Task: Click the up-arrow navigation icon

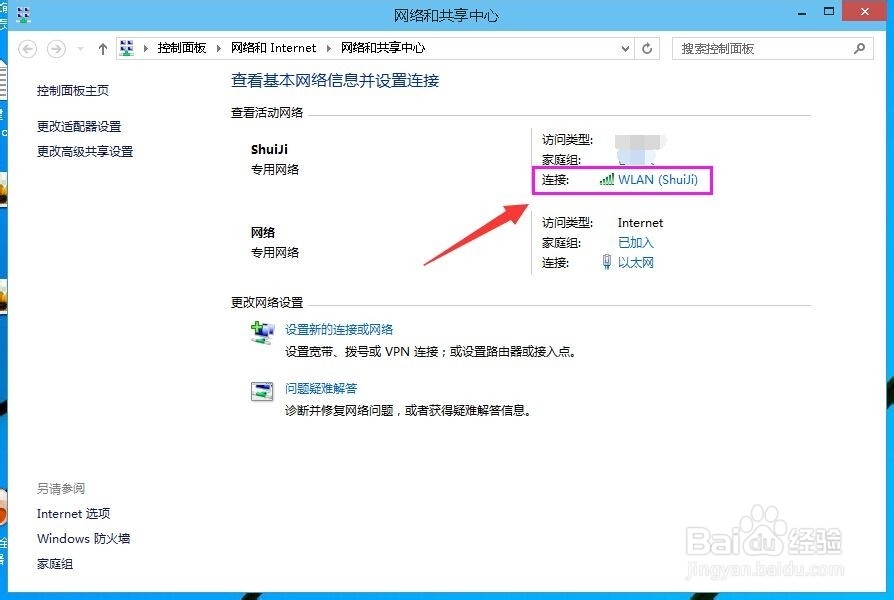Action: 103,47
